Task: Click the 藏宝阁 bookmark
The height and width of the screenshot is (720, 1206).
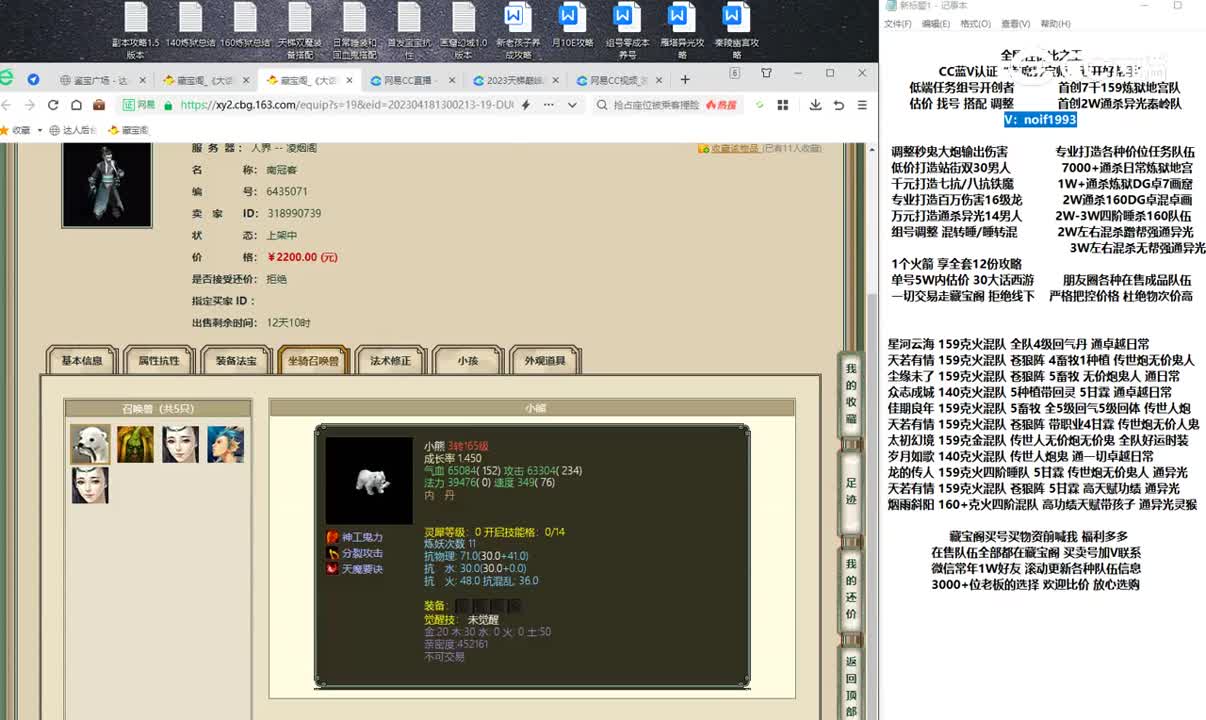Action: 128,130
